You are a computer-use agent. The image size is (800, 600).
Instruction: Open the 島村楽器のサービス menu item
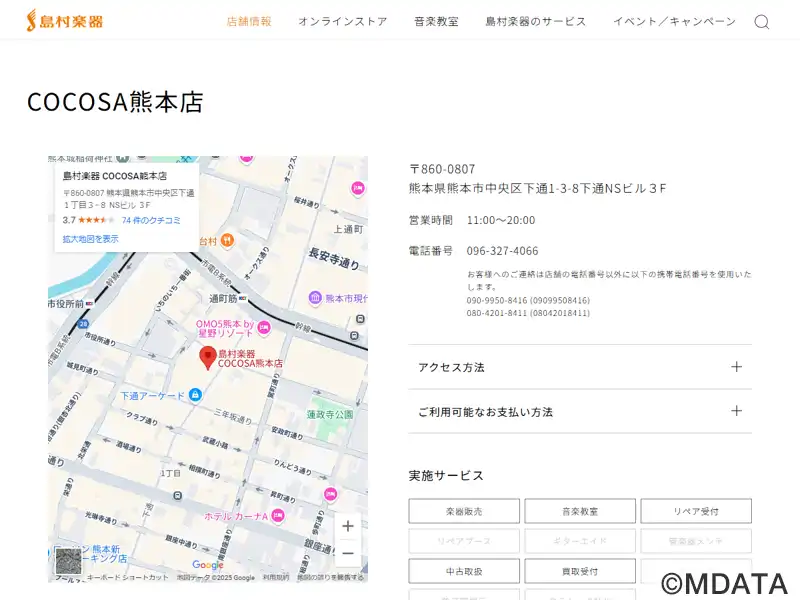coord(536,21)
